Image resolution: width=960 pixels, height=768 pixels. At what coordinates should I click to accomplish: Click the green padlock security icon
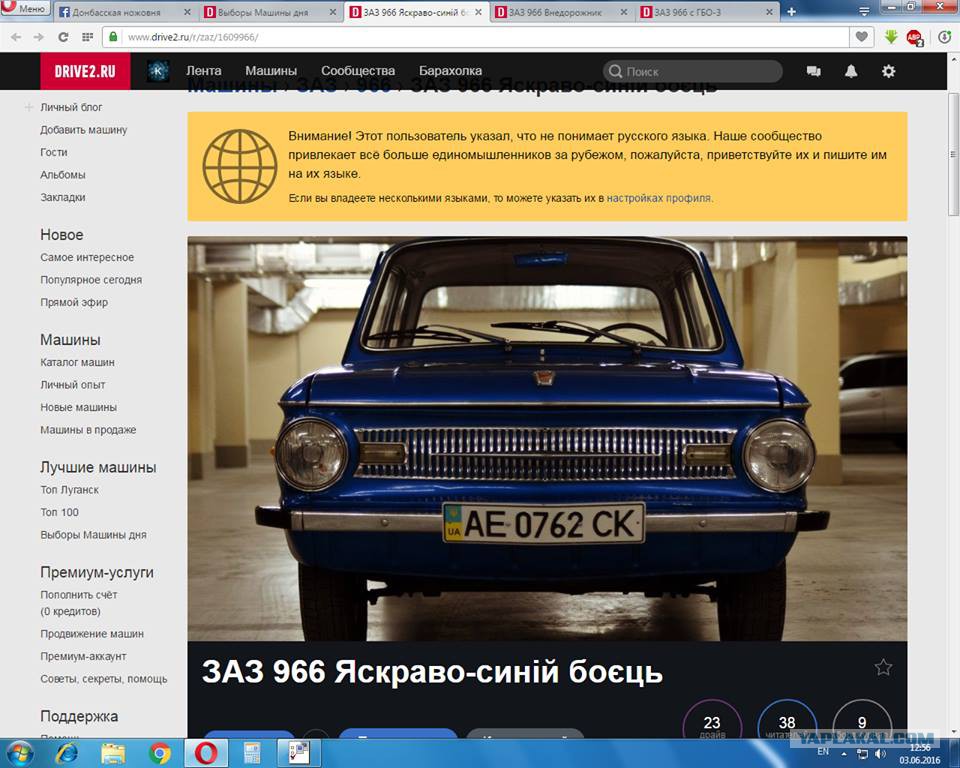click(113, 37)
